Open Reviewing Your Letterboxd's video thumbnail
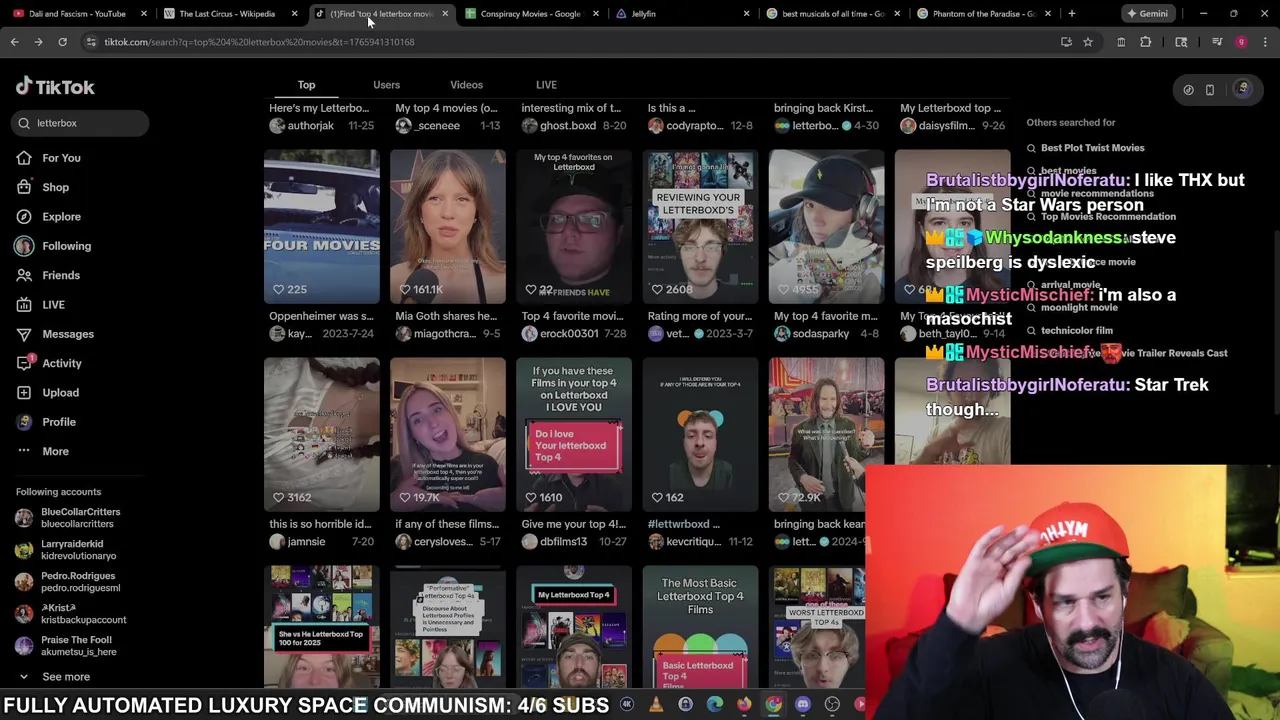 pos(700,227)
